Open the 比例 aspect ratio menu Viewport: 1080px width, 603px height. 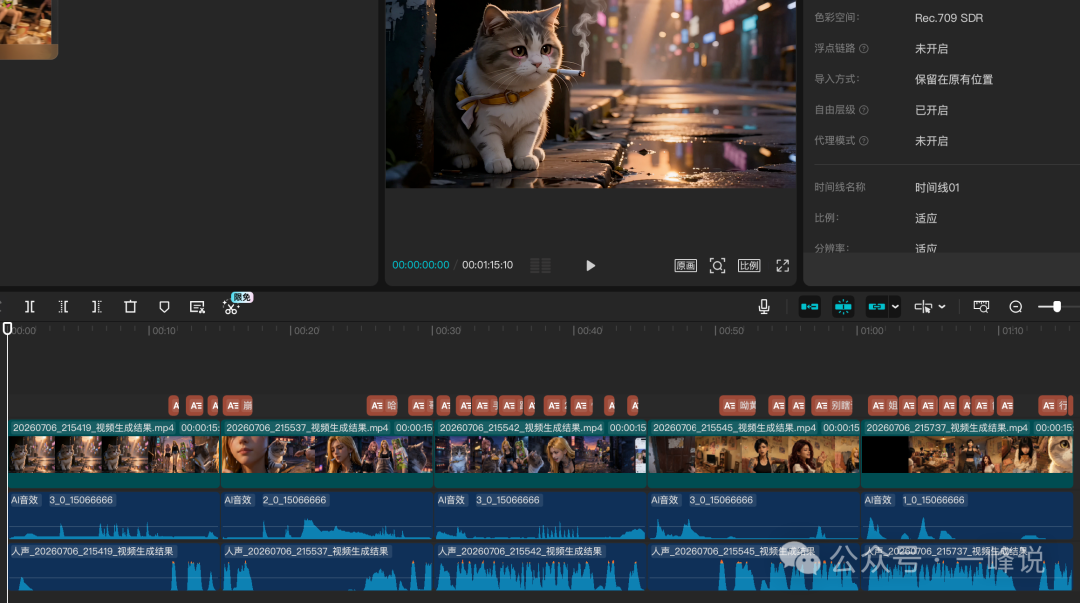tap(749, 265)
